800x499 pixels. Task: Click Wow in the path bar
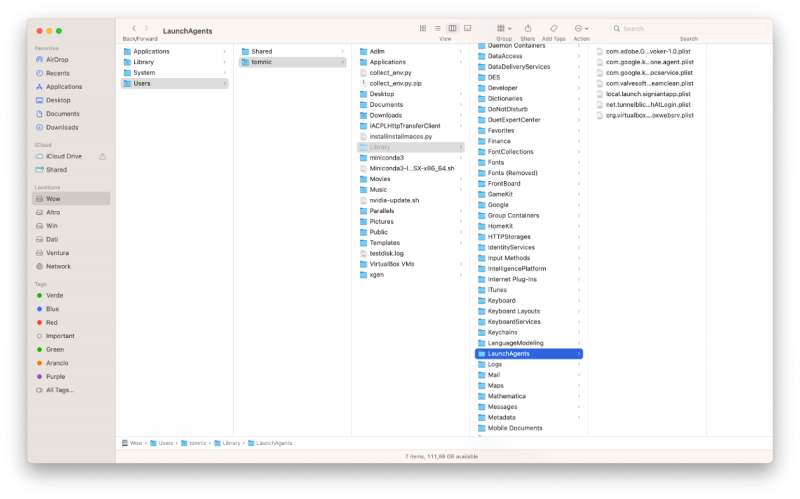pyautogui.click(x=132, y=443)
